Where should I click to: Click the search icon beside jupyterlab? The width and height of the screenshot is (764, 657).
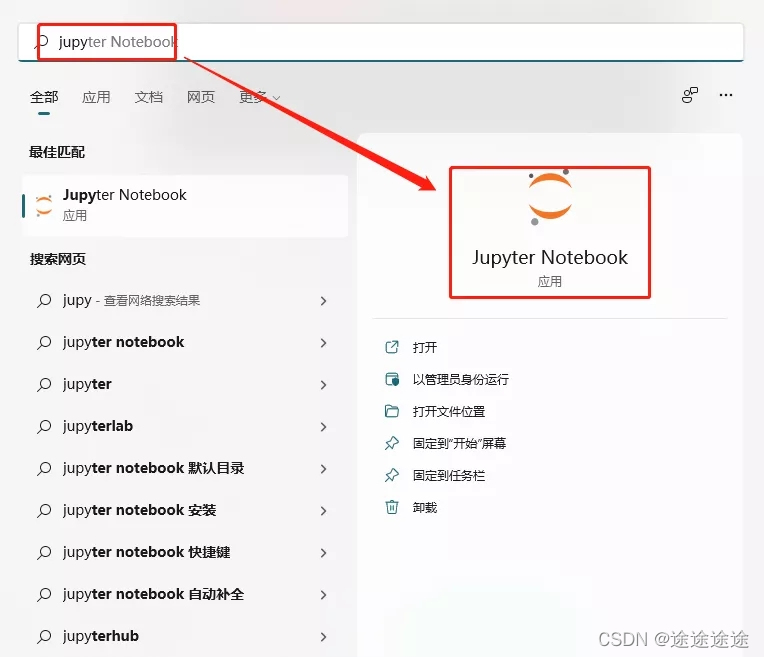pos(44,426)
